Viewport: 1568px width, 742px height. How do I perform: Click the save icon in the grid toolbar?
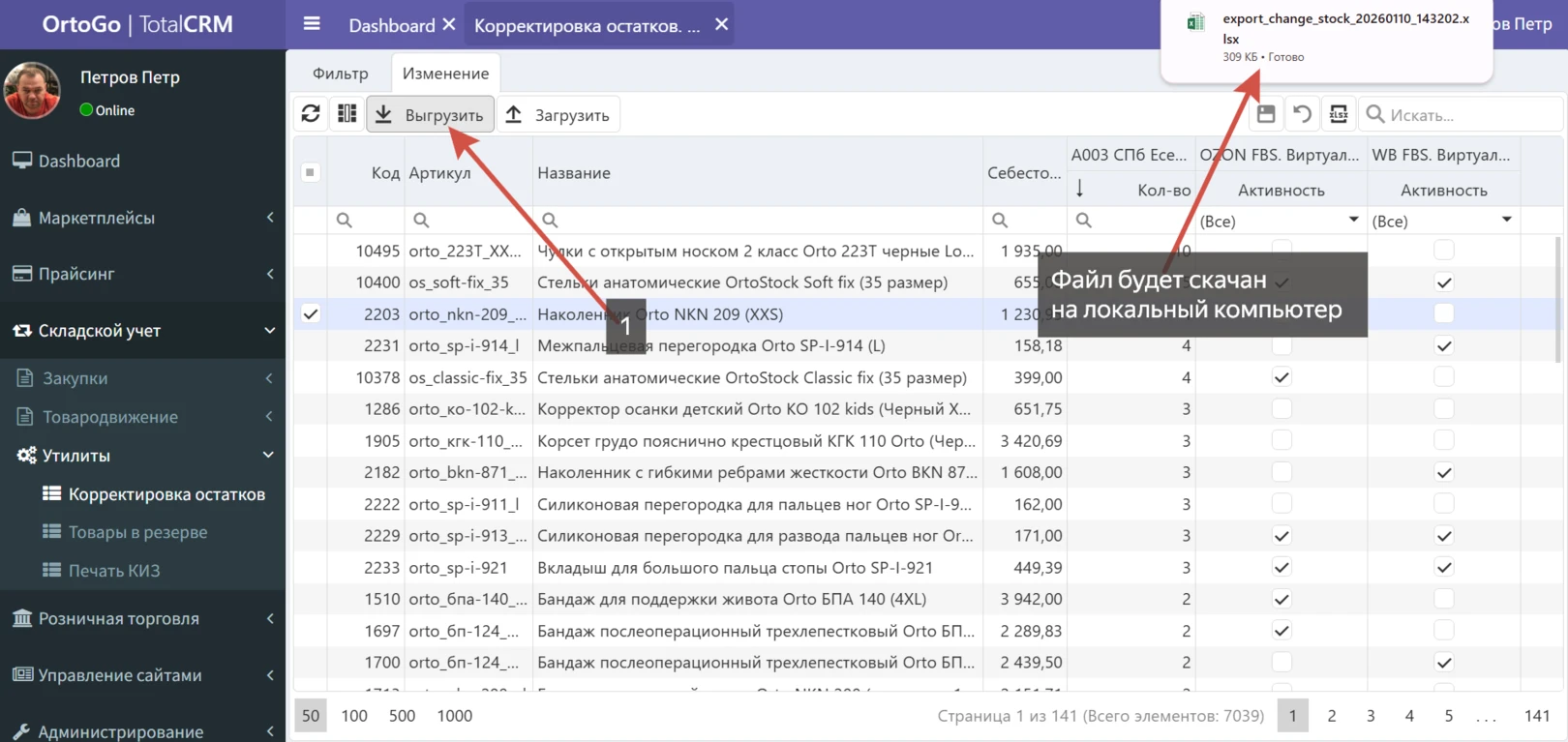pos(1266,114)
